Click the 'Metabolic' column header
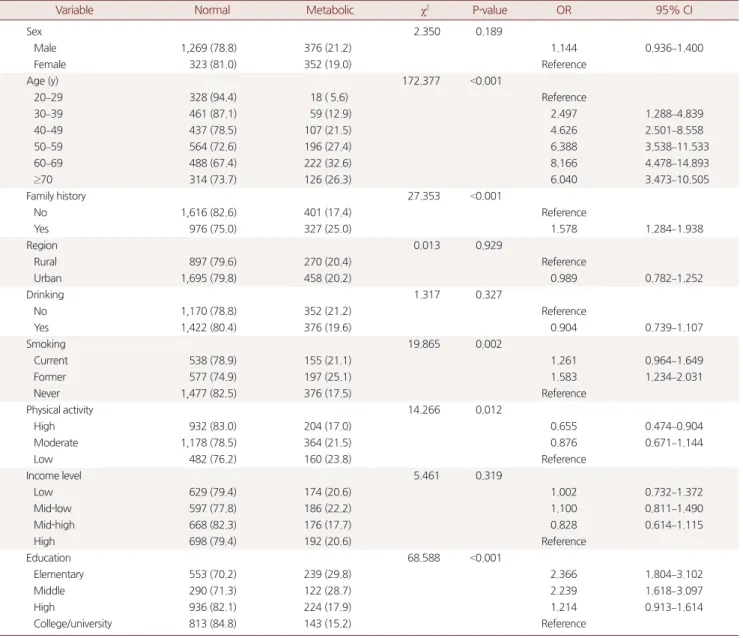Viewport: 743px width, 638px height. pyautogui.click(x=330, y=10)
